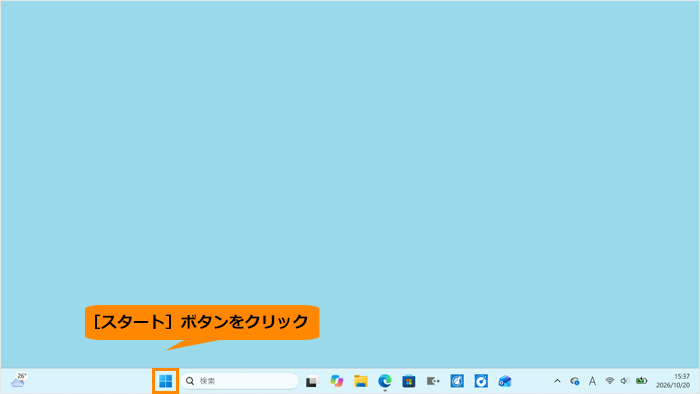This screenshot has height=394, width=700.
Task: Open Outlook mail from taskbar
Action: (x=505, y=381)
